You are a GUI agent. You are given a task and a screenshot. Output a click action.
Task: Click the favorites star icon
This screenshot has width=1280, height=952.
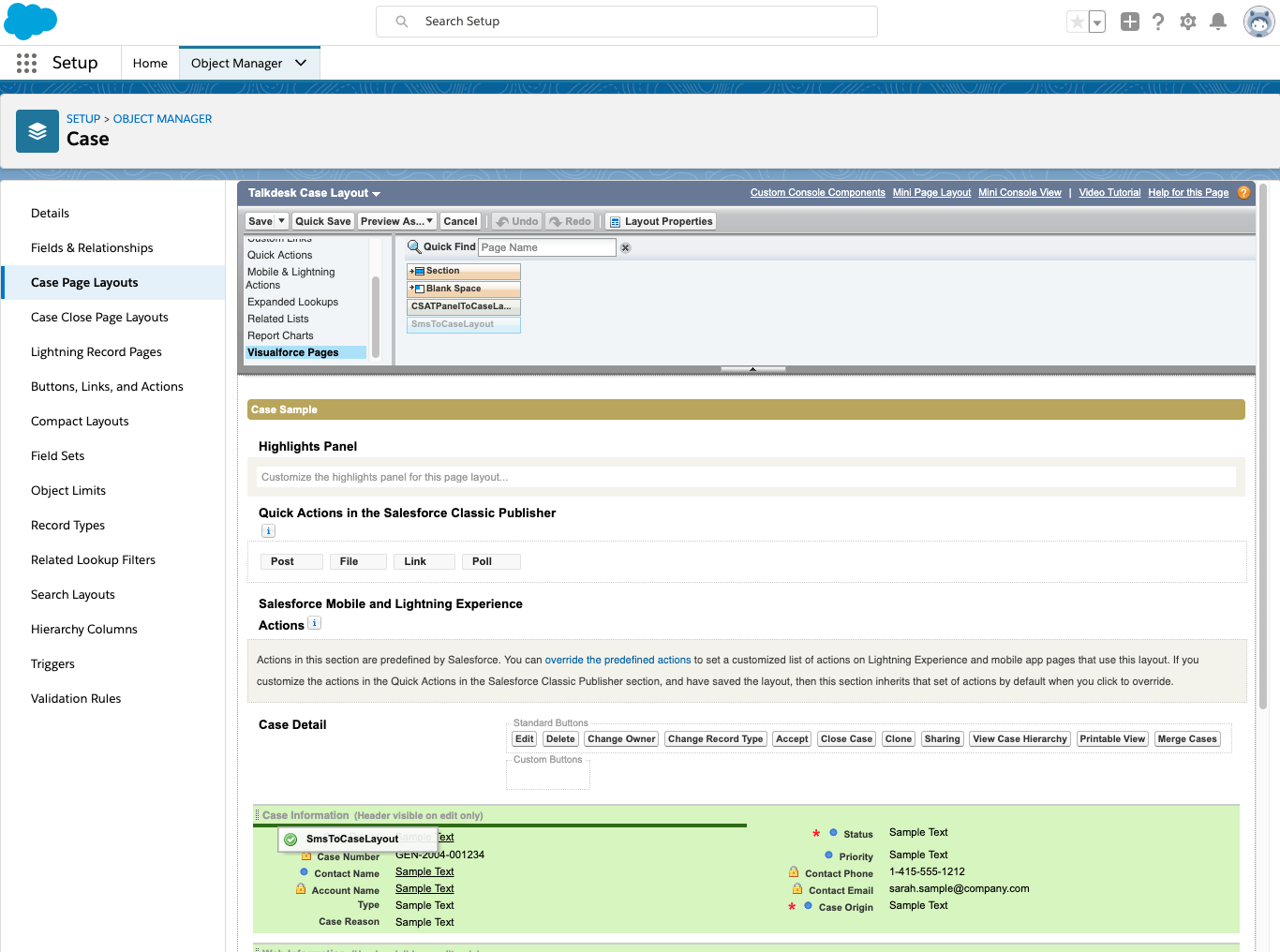pyautogui.click(x=1078, y=22)
